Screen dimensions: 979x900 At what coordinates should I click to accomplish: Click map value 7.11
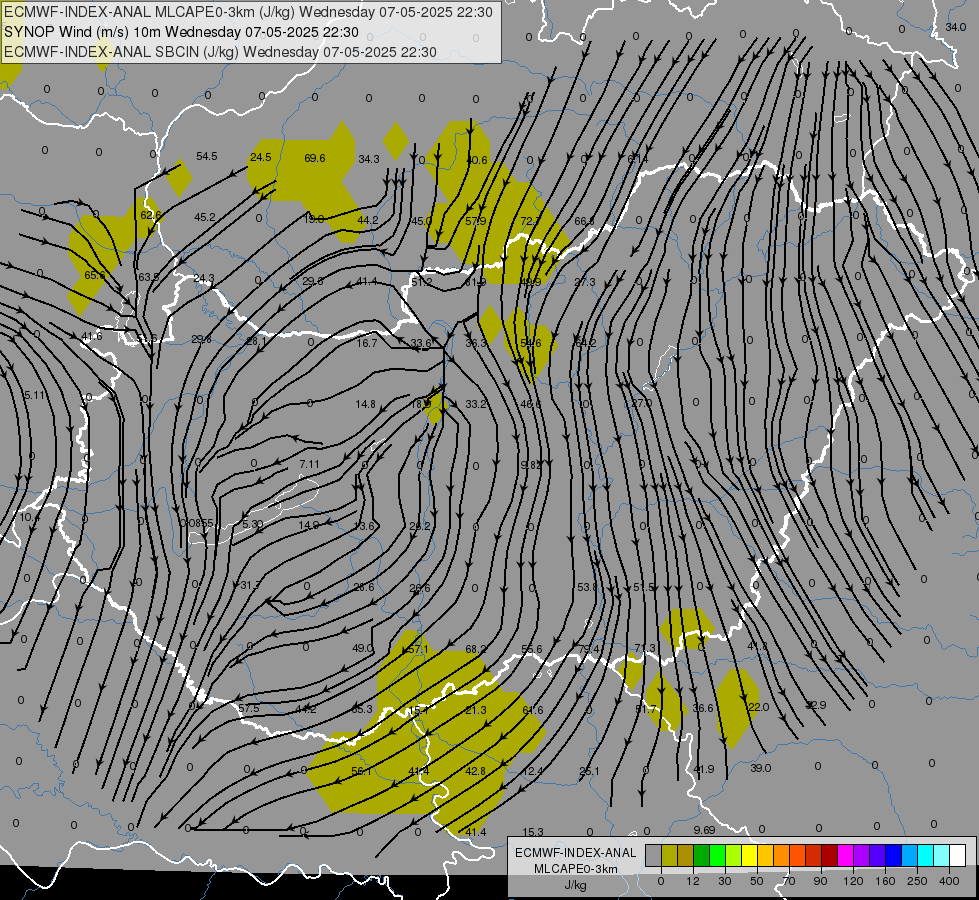pyautogui.click(x=309, y=464)
